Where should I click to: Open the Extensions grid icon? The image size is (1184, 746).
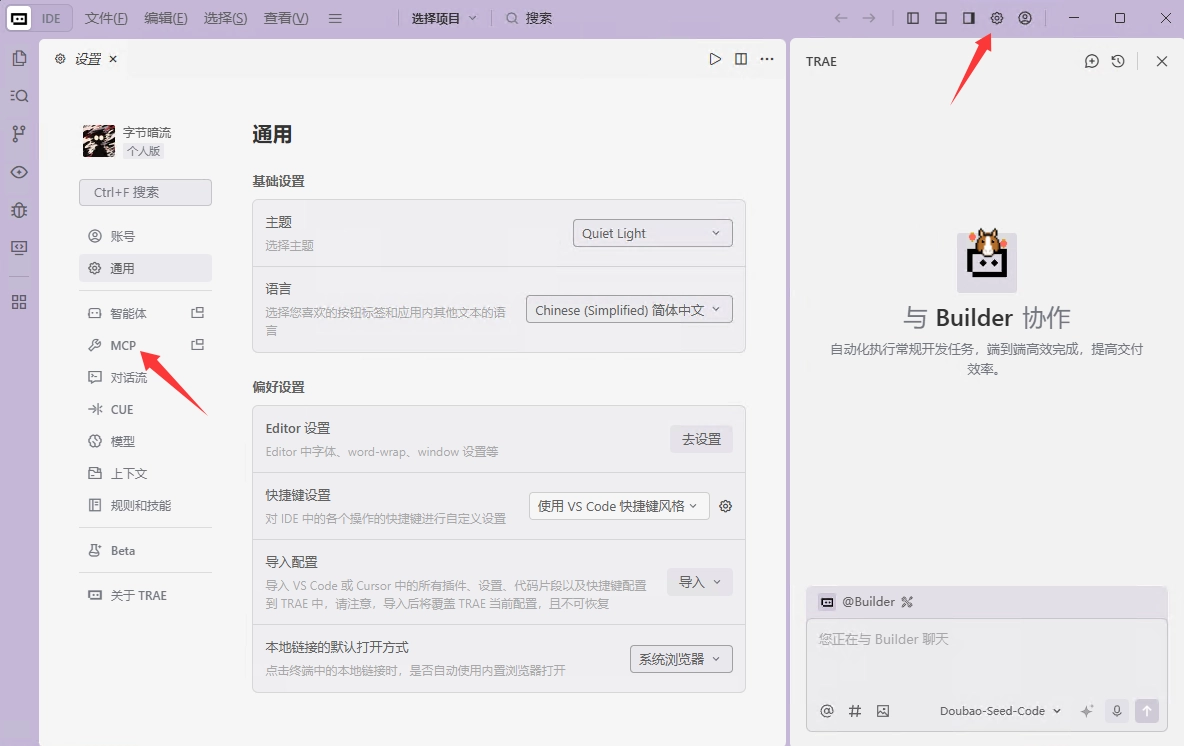20,302
